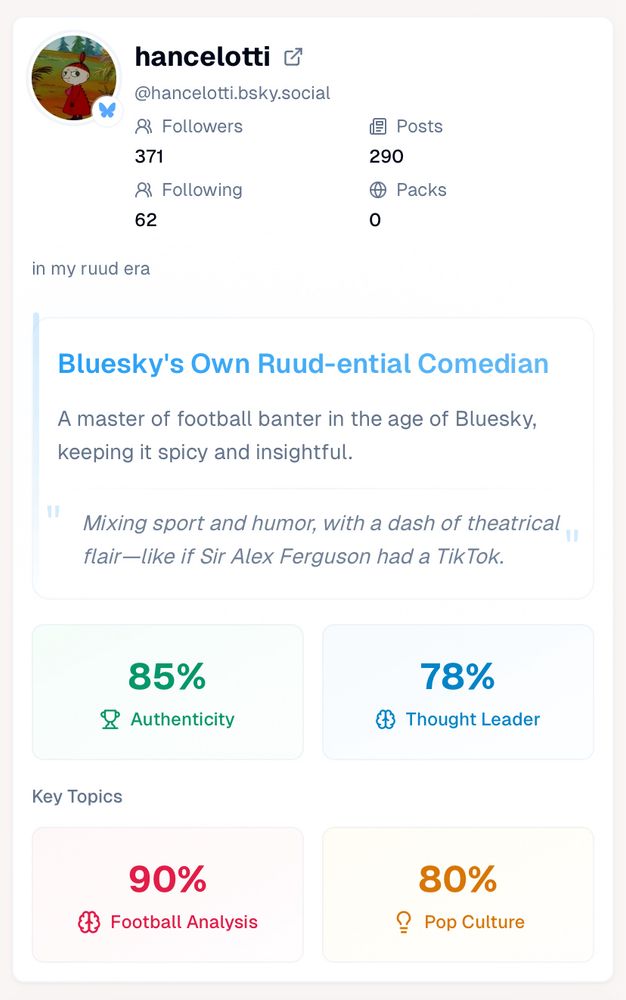Click the 85% Authenticity score card
Viewport: 626px width, 1000px height.
click(167, 692)
